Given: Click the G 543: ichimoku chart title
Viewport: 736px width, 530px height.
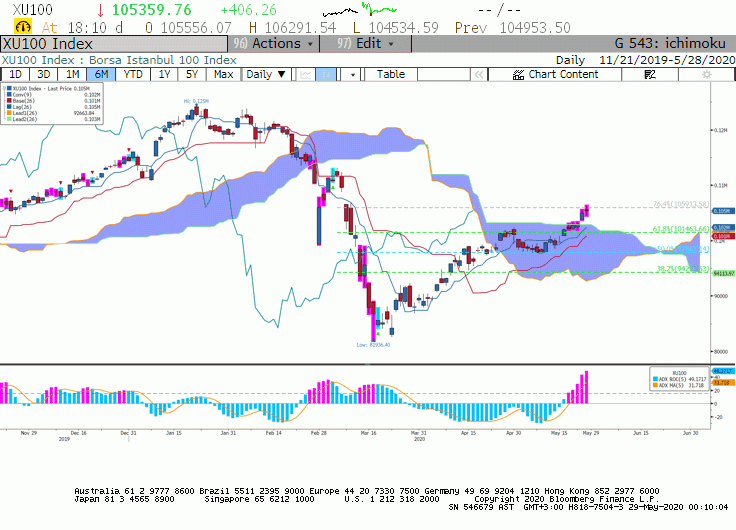Looking at the screenshot, I should point(670,44).
